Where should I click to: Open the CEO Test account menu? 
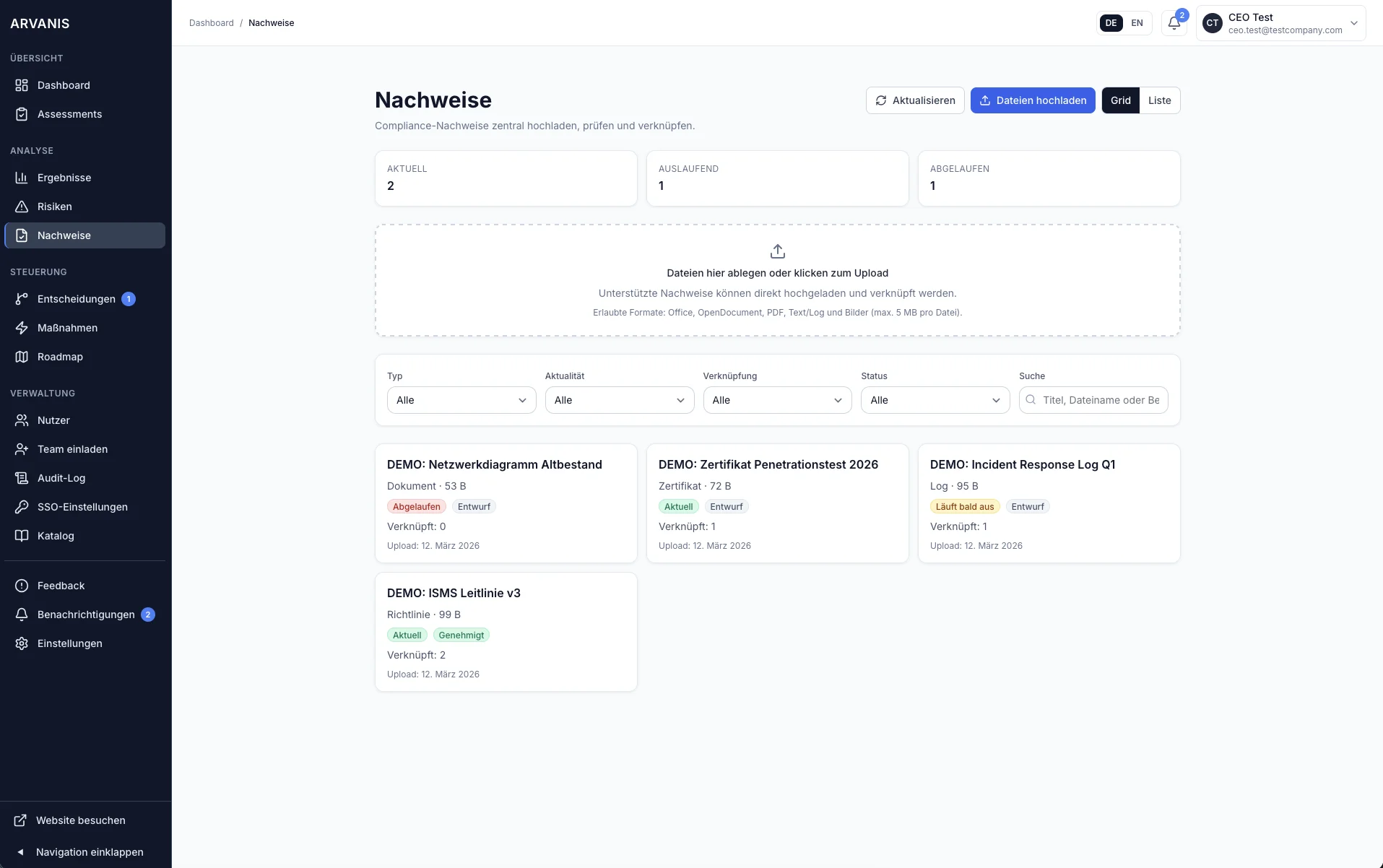1282,22
